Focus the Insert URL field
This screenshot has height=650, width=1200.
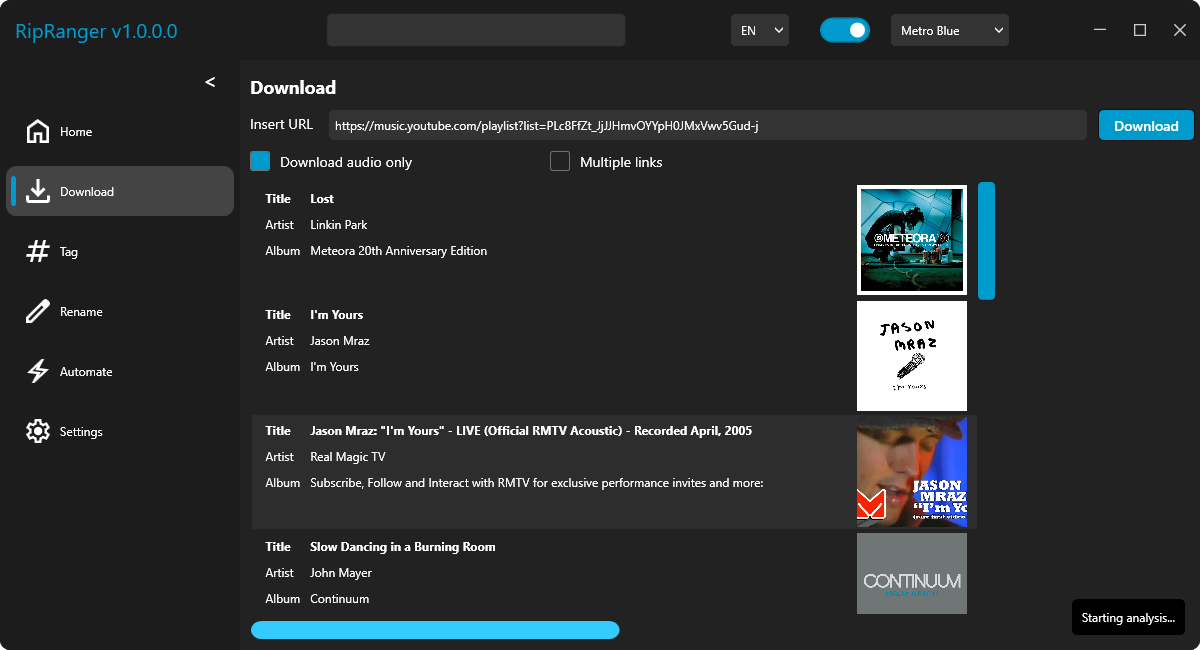coord(708,126)
